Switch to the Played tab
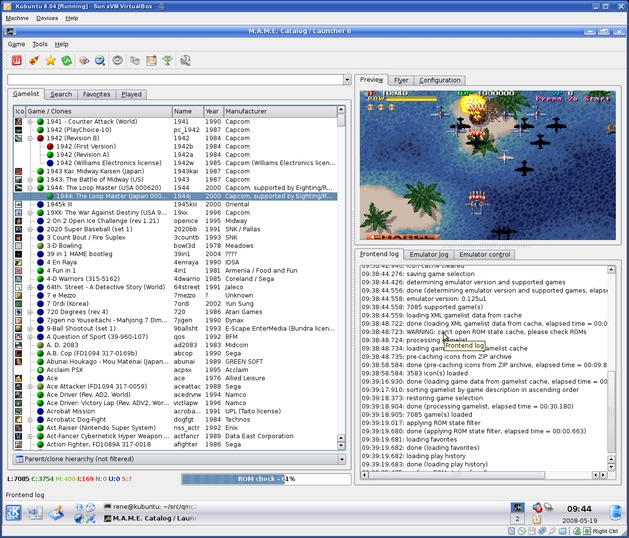This screenshot has width=629, height=538. pos(131,94)
